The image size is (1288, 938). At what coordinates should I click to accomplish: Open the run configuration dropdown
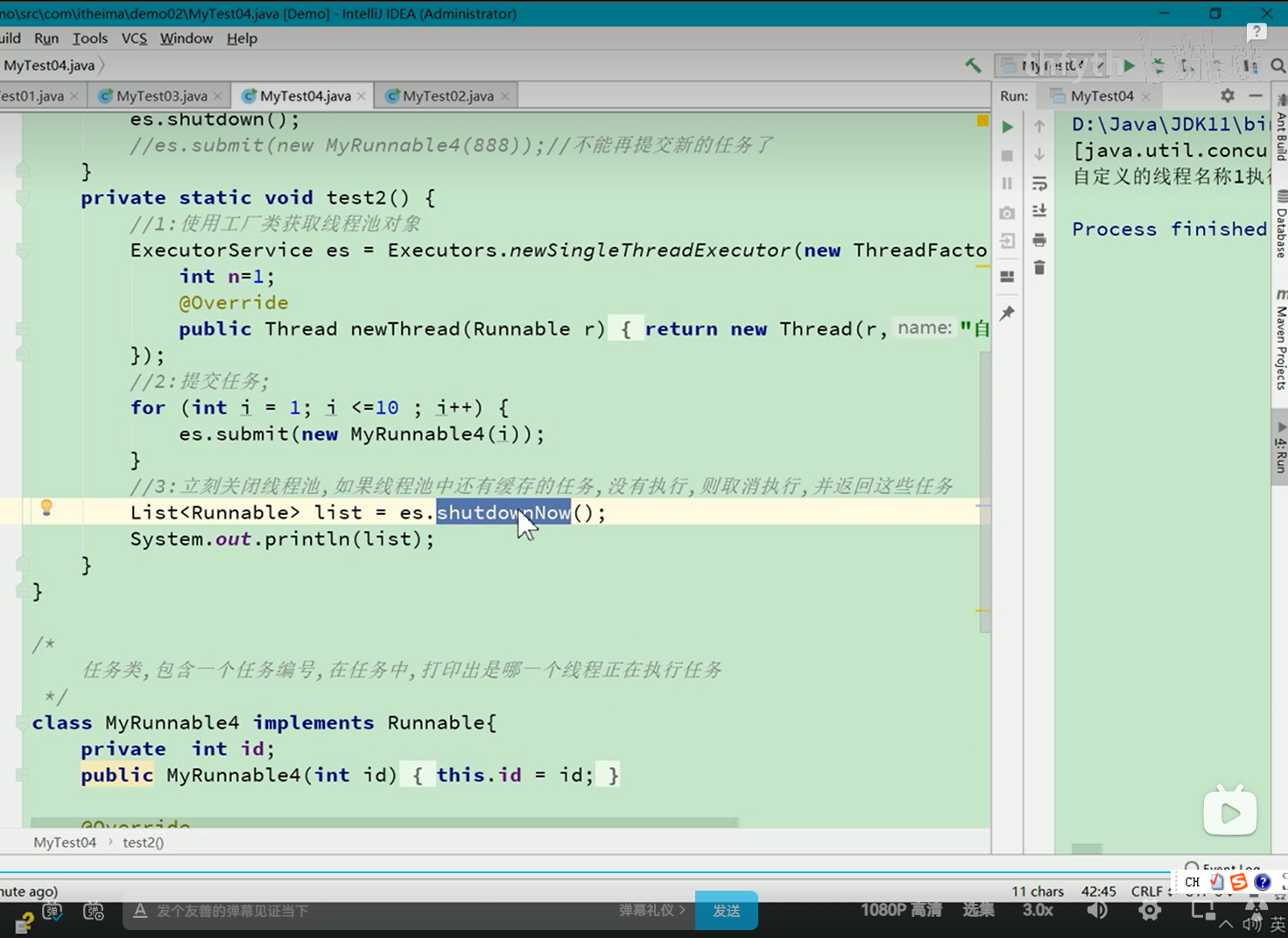[x=1051, y=66]
